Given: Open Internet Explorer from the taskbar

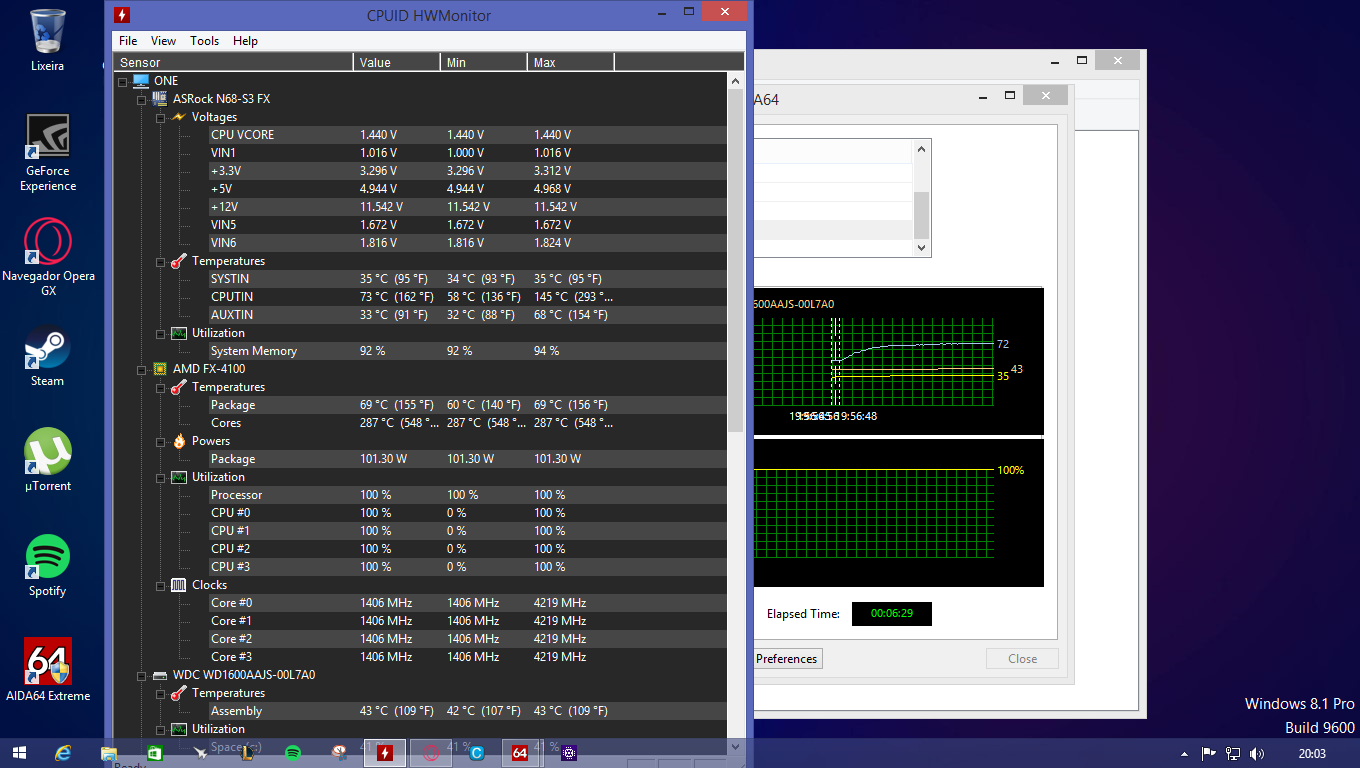Looking at the screenshot, I should pos(63,753).
